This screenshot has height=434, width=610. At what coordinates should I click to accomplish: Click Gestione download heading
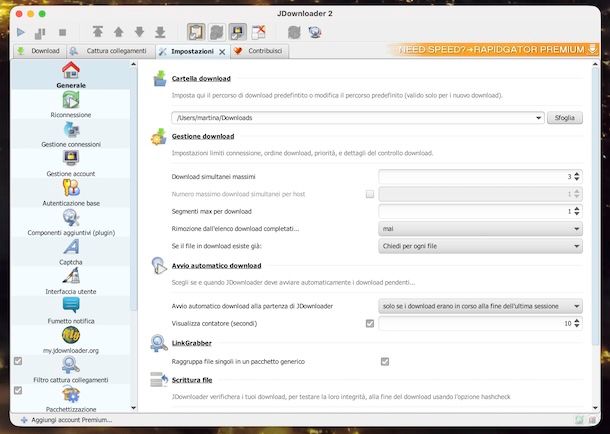point(203,136)
